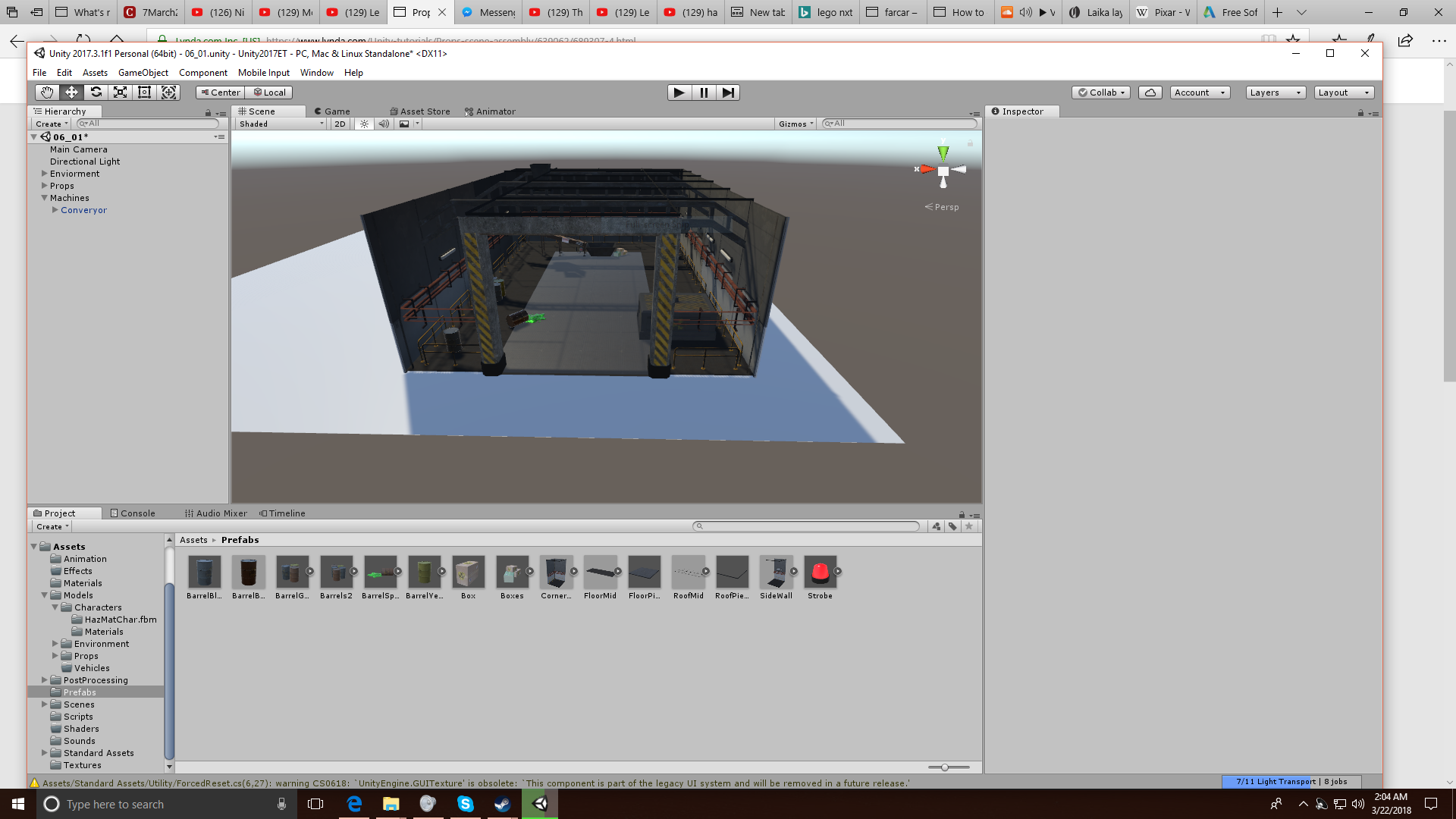Viewport: 1456px width, 819px height.
Task: Open Skype in Windows taskbar
Action: (x=466, y=804)
